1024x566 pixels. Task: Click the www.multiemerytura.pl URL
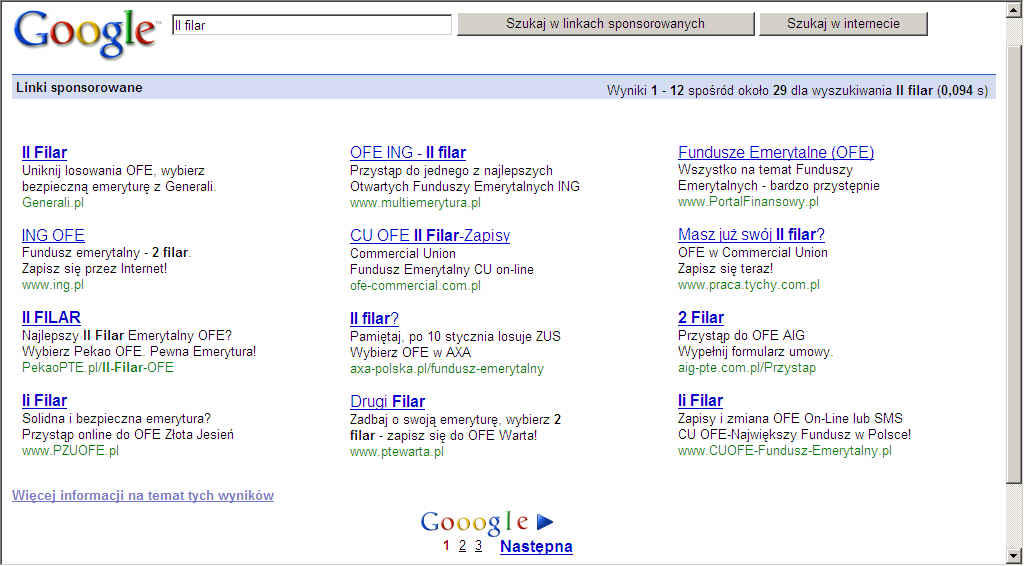pyautogui.click(x=415, y=203)
